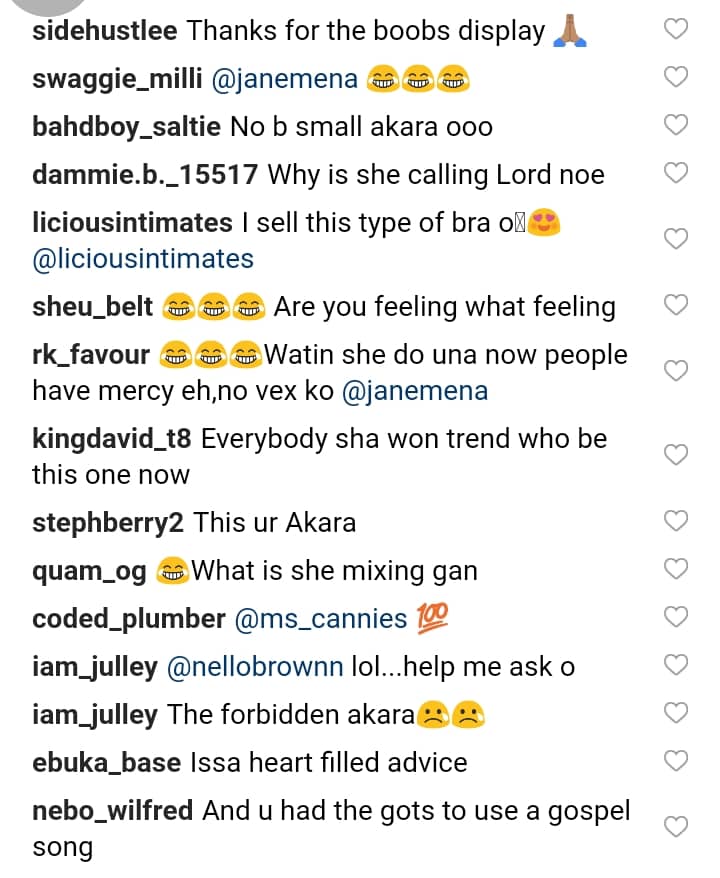Open sidehustlee's profile username
Viewport: 720px width, 878px height.
click(105, 31)
